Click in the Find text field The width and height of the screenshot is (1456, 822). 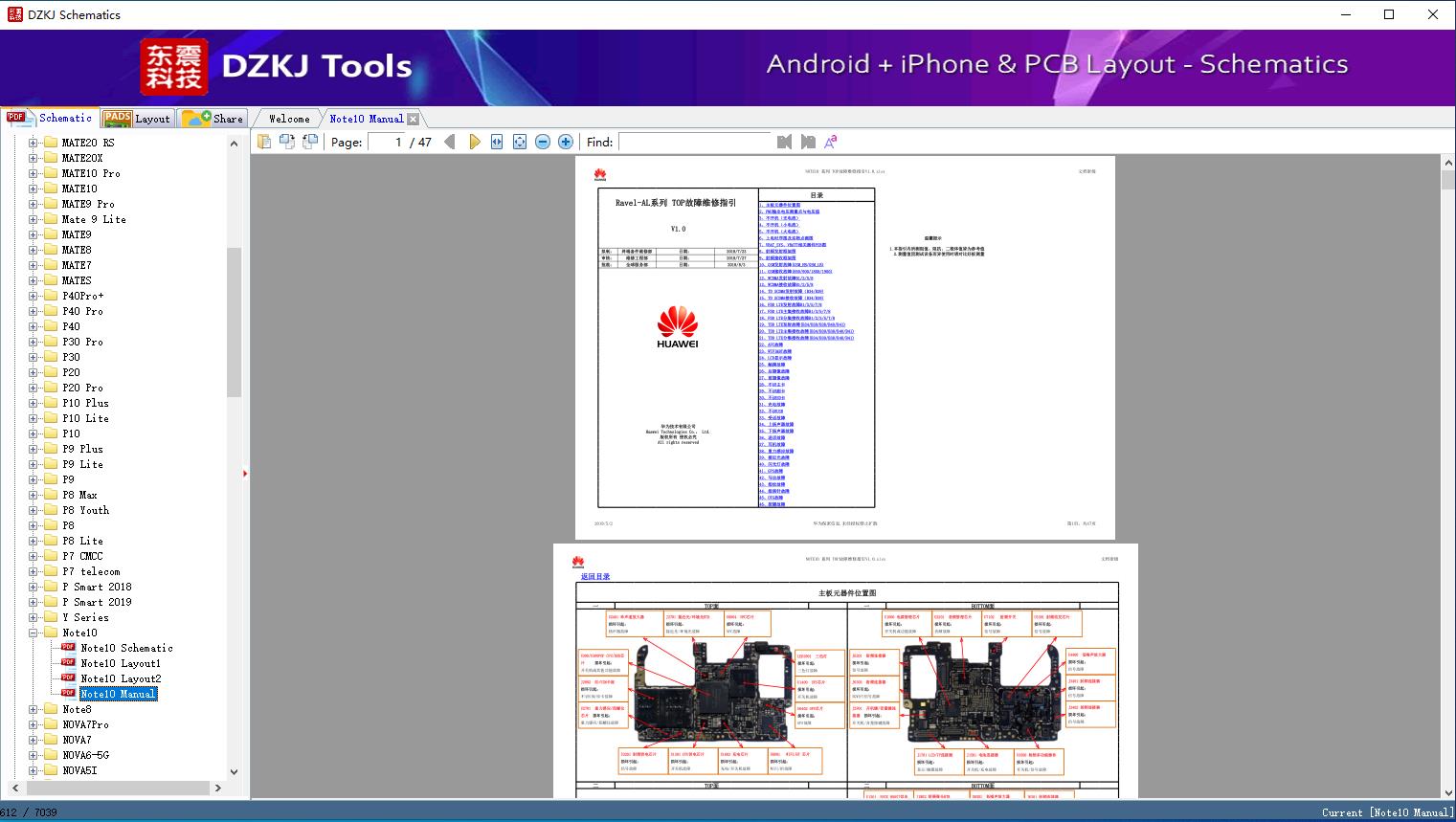695,142
